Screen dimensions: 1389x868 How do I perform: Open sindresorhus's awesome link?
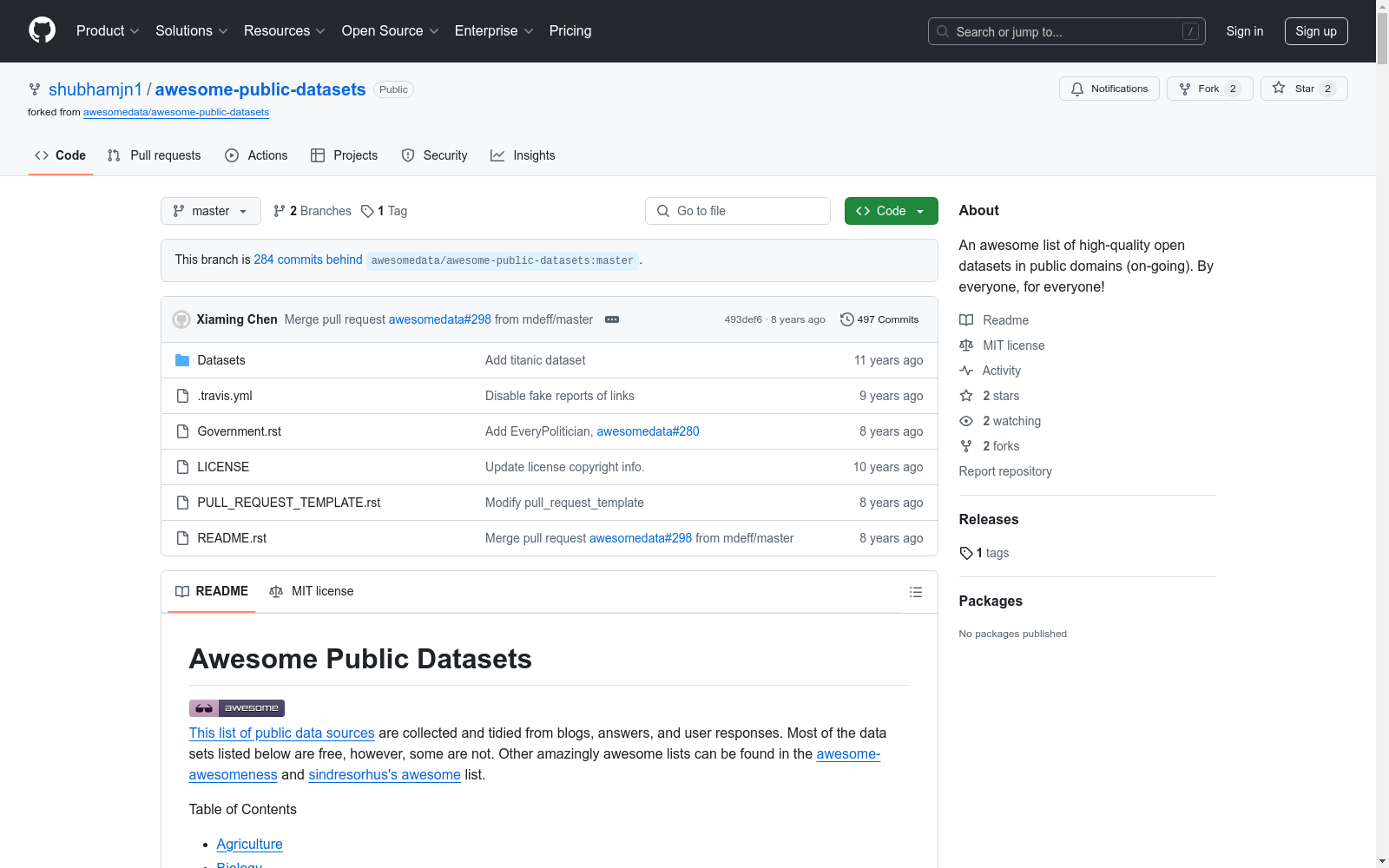(x=385, y=774)
